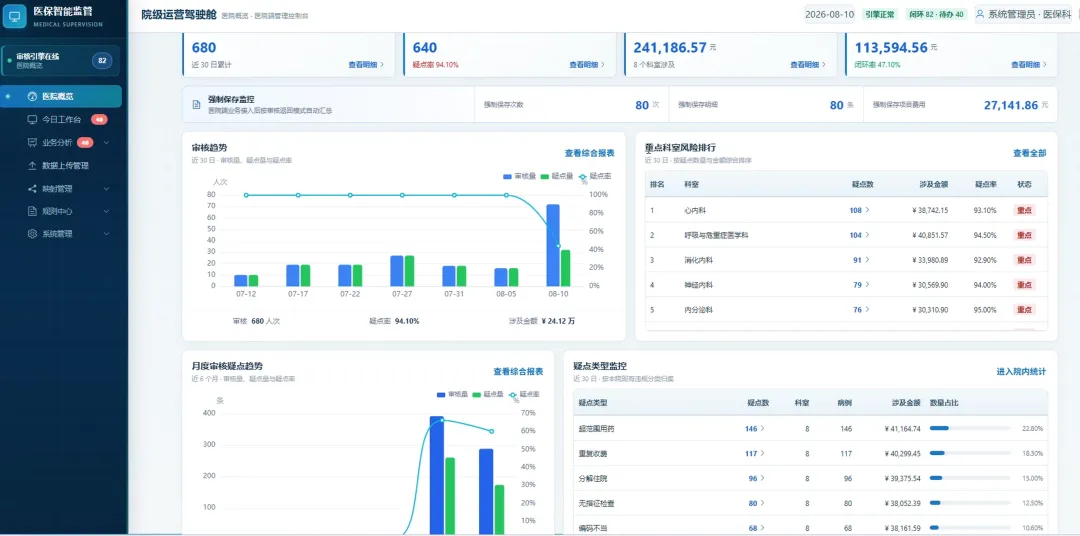Expand the 映射管理 submenu chevron
1080x536 pixels.
pos(107,188)
